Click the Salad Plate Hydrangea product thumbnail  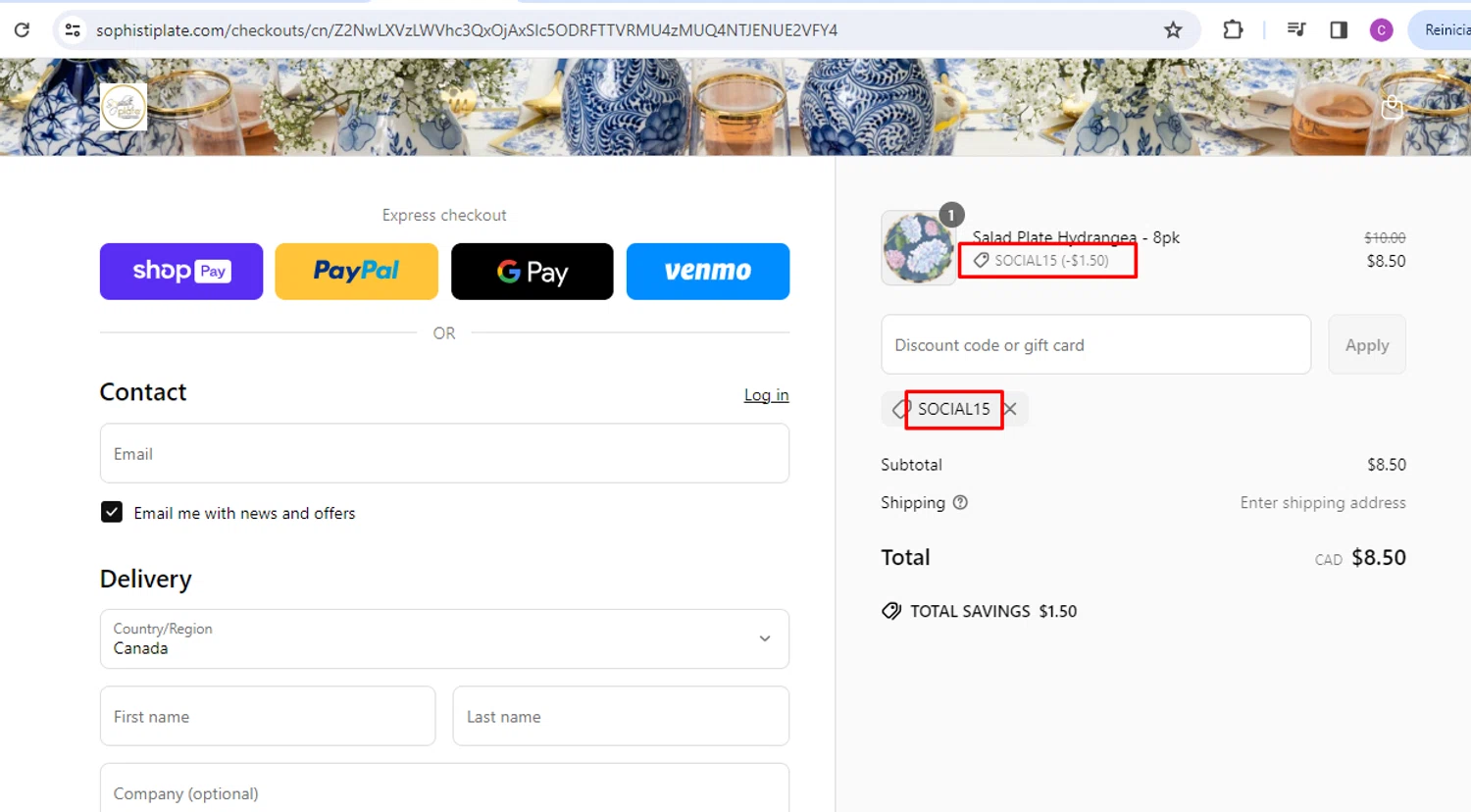point(918,247)
